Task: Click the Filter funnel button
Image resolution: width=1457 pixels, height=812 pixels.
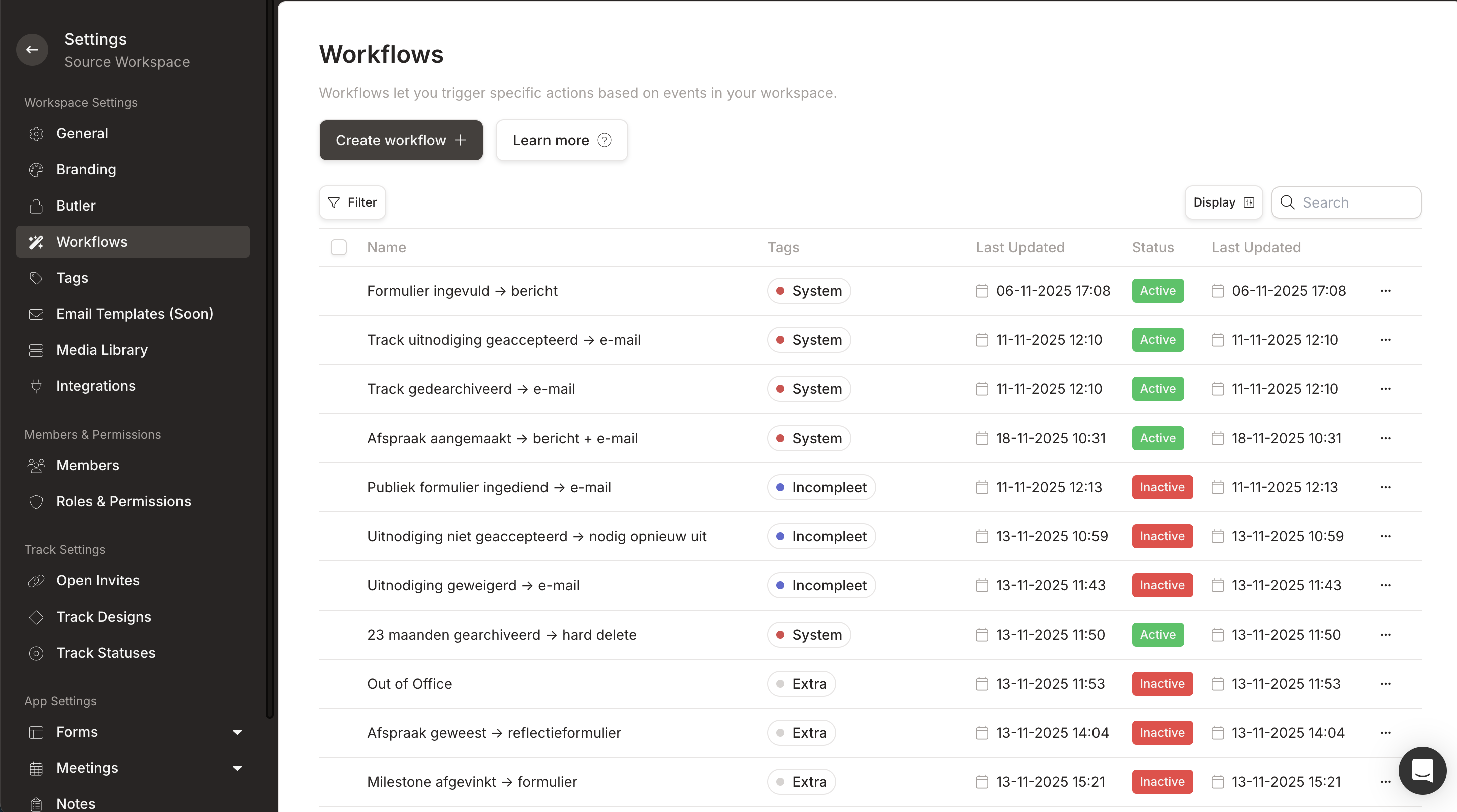Action: coord(352,202)
